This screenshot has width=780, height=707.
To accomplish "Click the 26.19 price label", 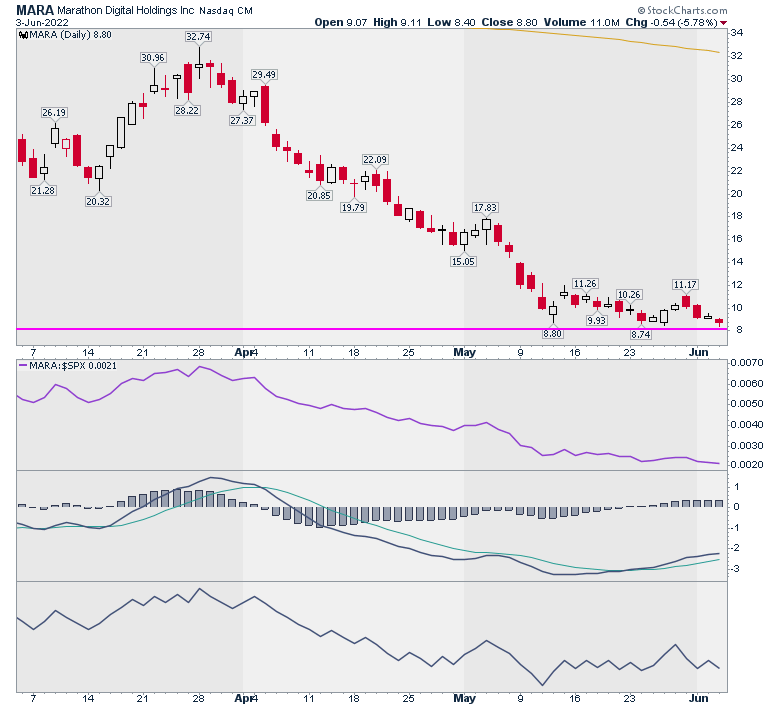I will [x=54, y=112].
